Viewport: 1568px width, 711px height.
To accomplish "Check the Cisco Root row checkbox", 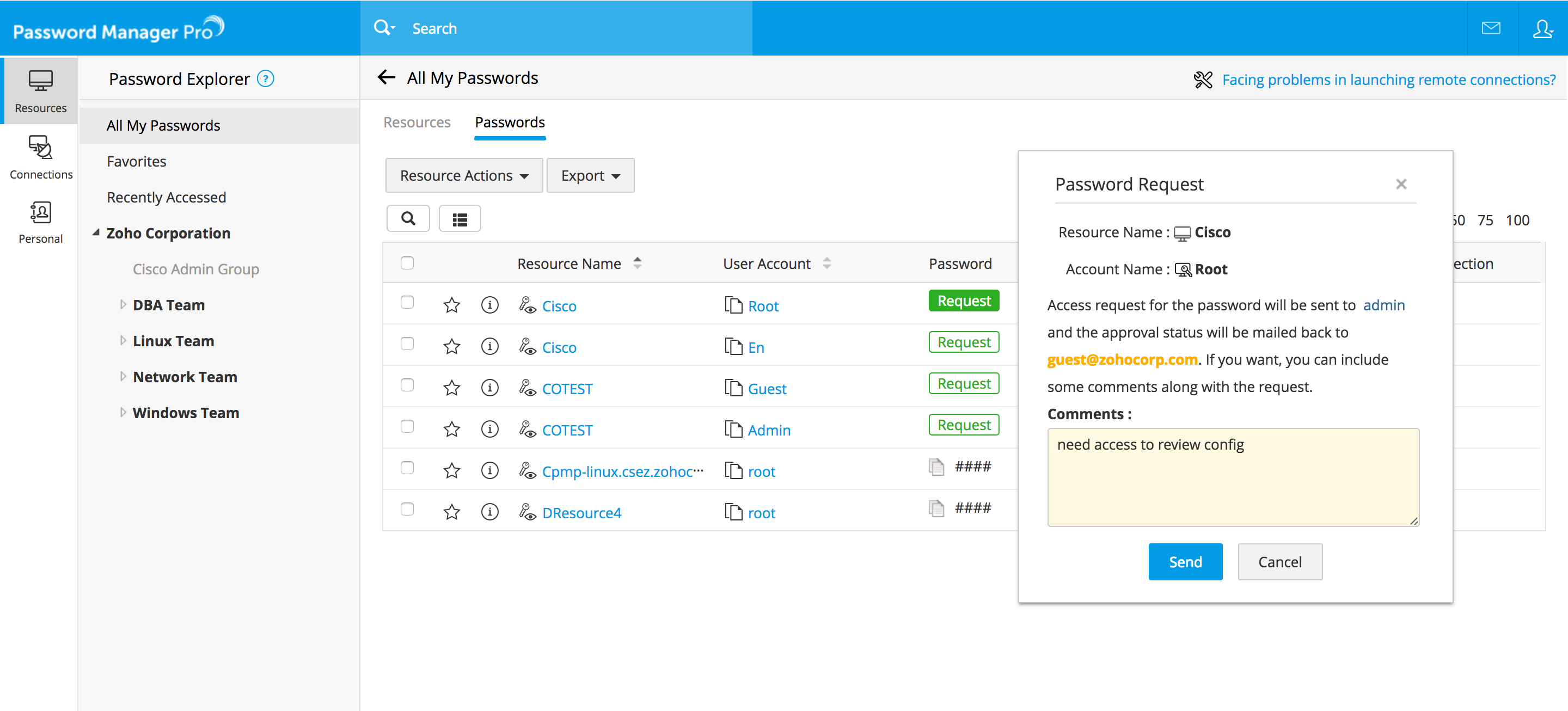I will click(407, 303).
